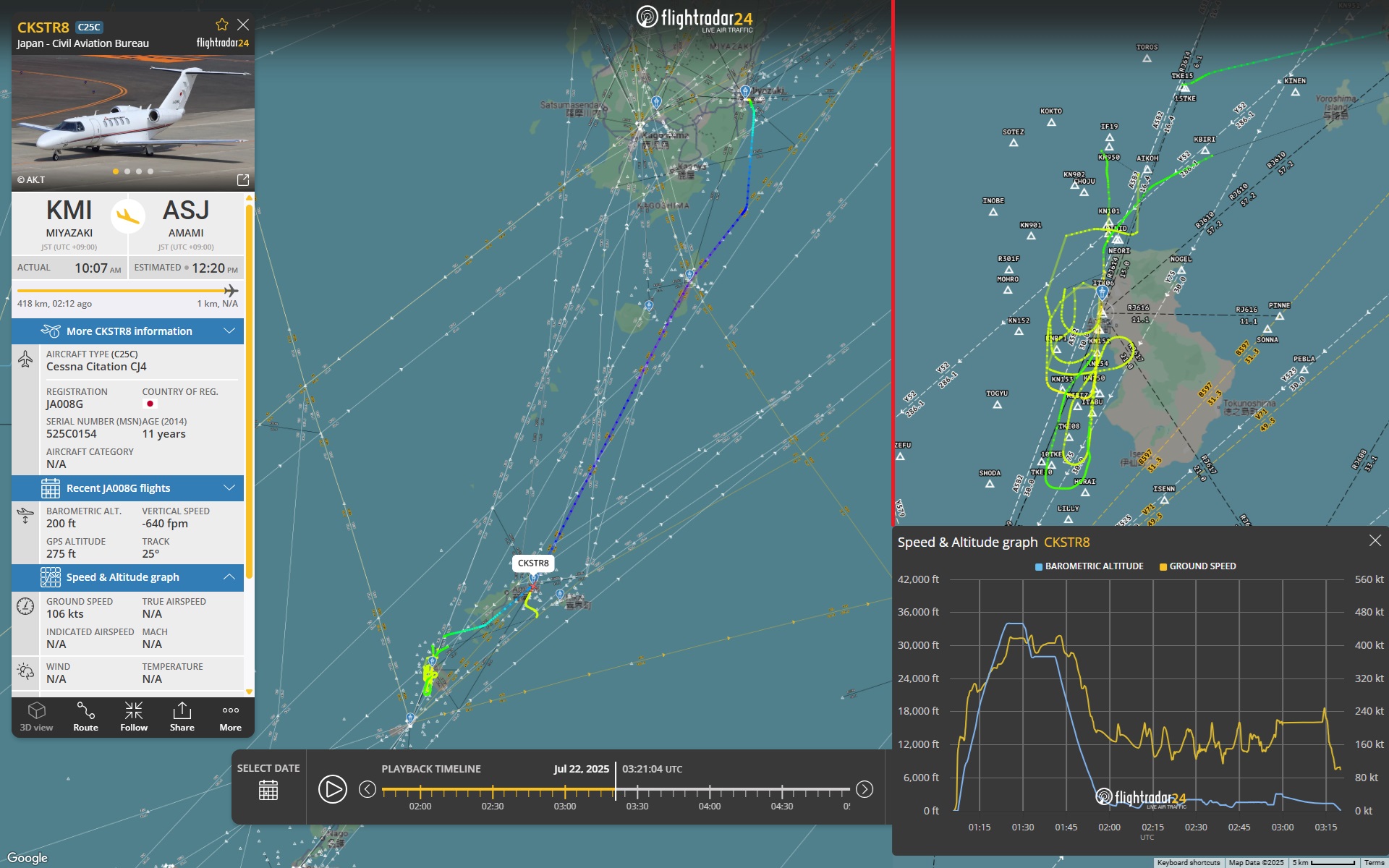
Task: Click the Google logo on map
Action: (27, 858)
